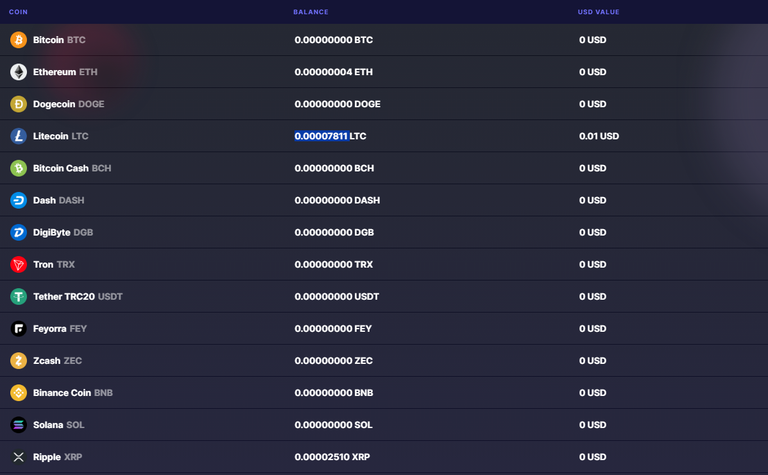This screenshot has height=475, width=768.
Task: Click the Dash DASH name label
Action: coord(58,200)
